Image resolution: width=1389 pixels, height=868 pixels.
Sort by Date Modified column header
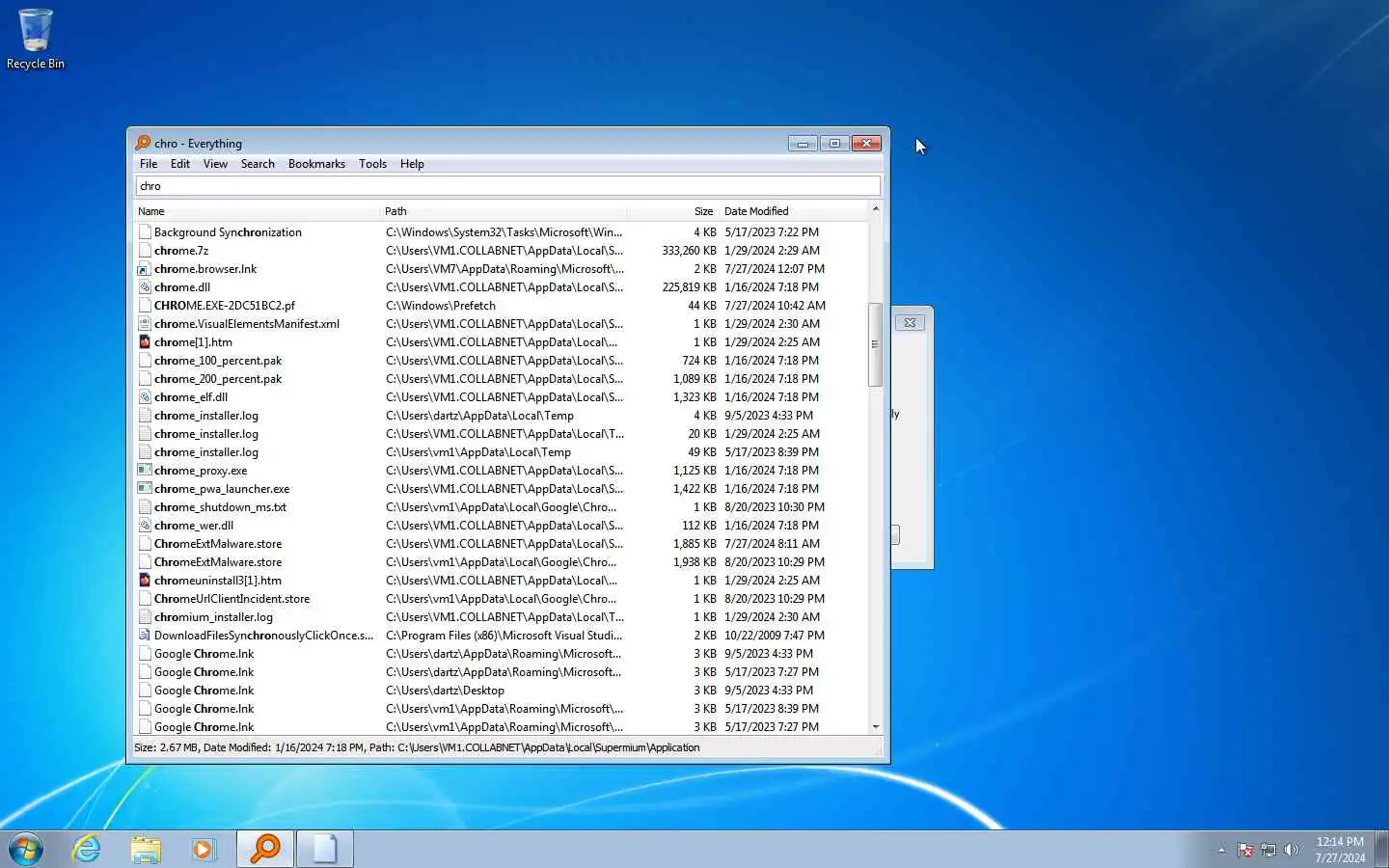(x=794, y=211)
